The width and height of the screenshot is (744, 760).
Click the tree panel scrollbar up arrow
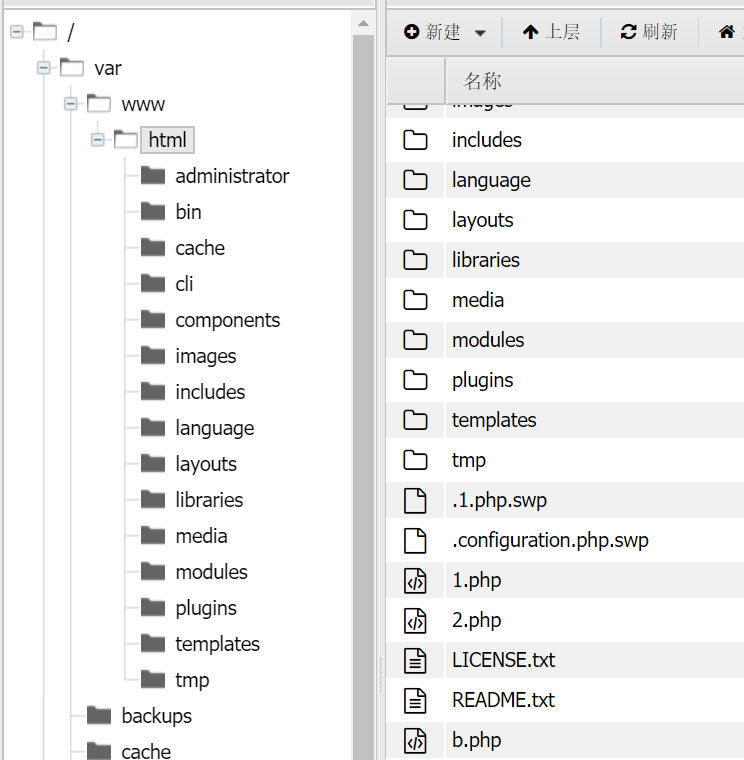(x=364, y=23)
